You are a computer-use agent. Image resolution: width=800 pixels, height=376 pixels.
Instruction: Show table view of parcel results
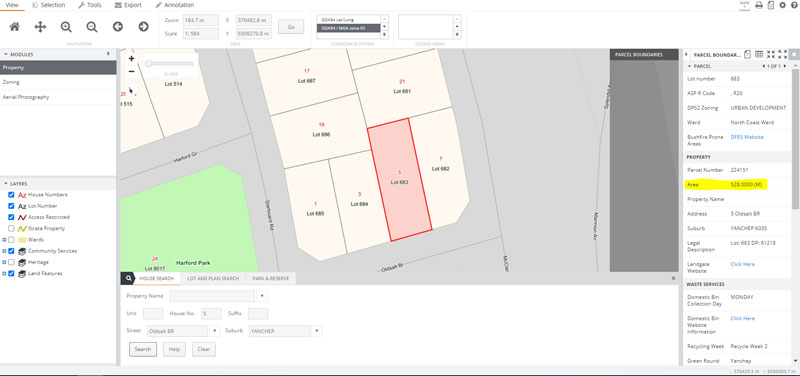tap(759, 54)
